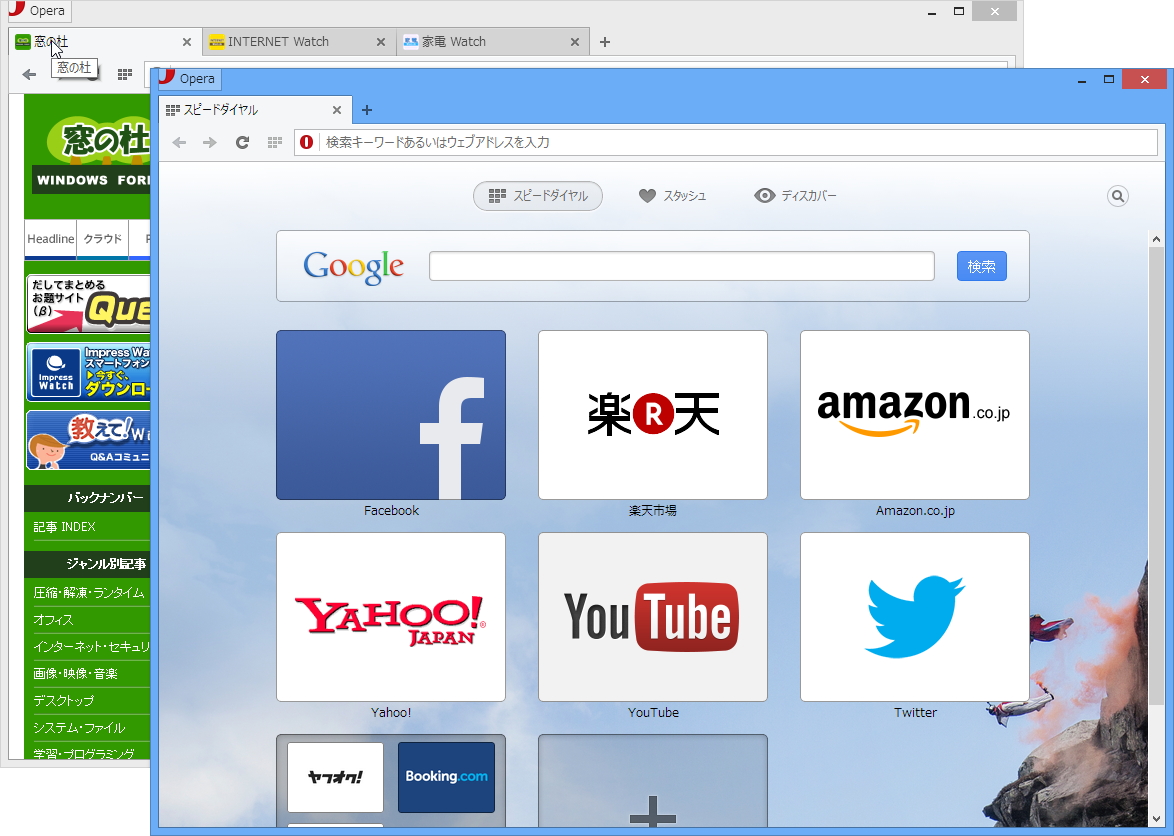Open the Twitter speed dial tile
The image size is (1174, 836).
(x=915, y=617)
